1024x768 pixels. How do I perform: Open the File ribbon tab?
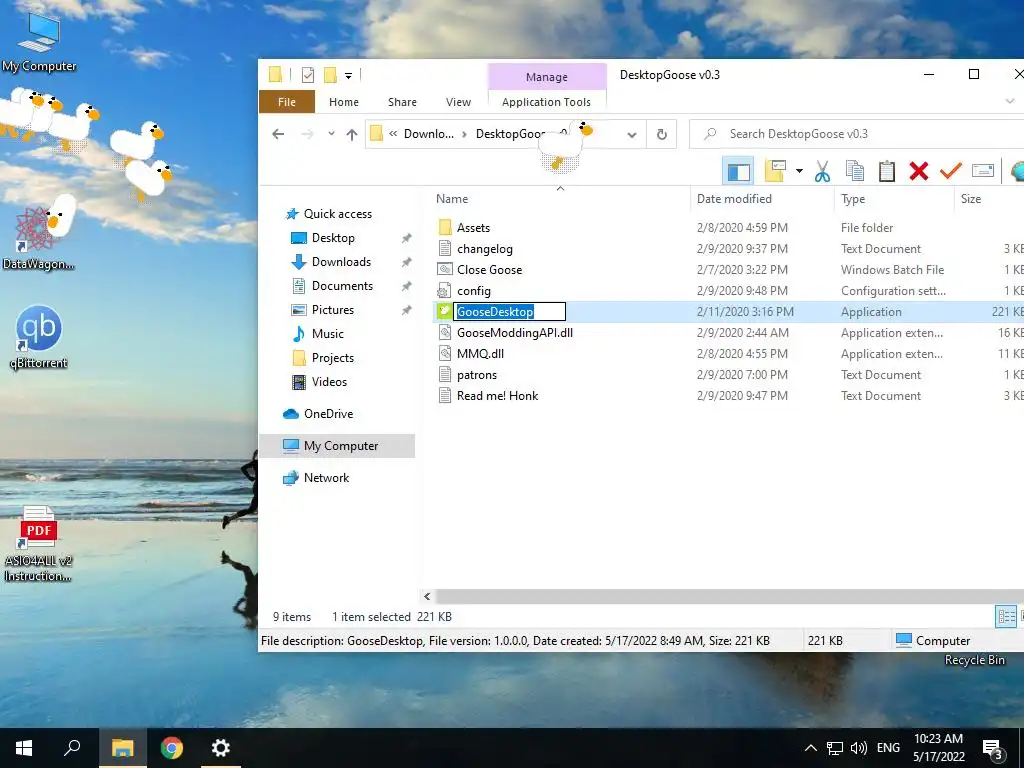287,102
